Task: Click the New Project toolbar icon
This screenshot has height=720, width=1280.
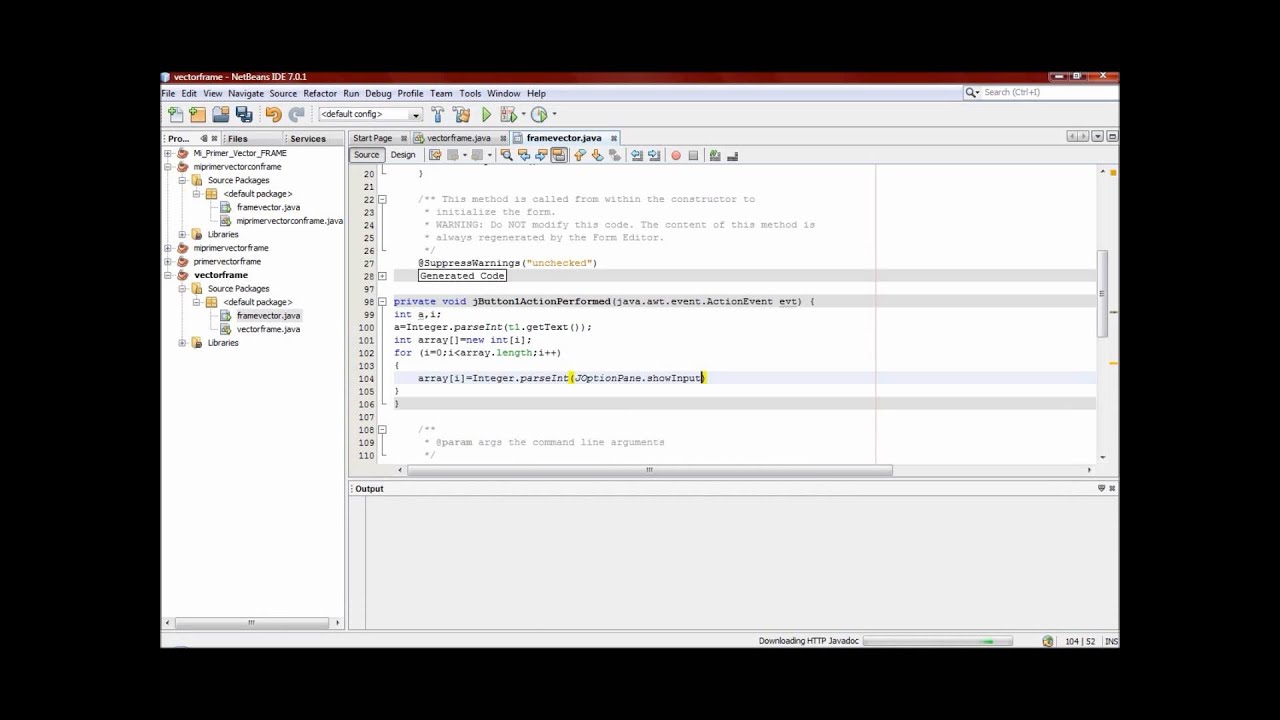Action: (197, 114)
